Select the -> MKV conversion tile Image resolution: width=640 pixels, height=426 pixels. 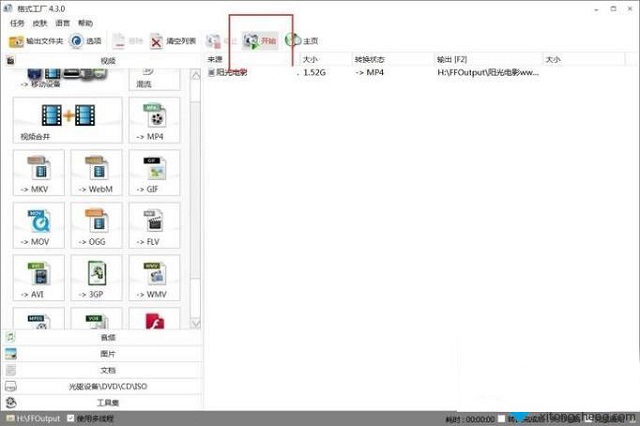click(x=39, y=172)
